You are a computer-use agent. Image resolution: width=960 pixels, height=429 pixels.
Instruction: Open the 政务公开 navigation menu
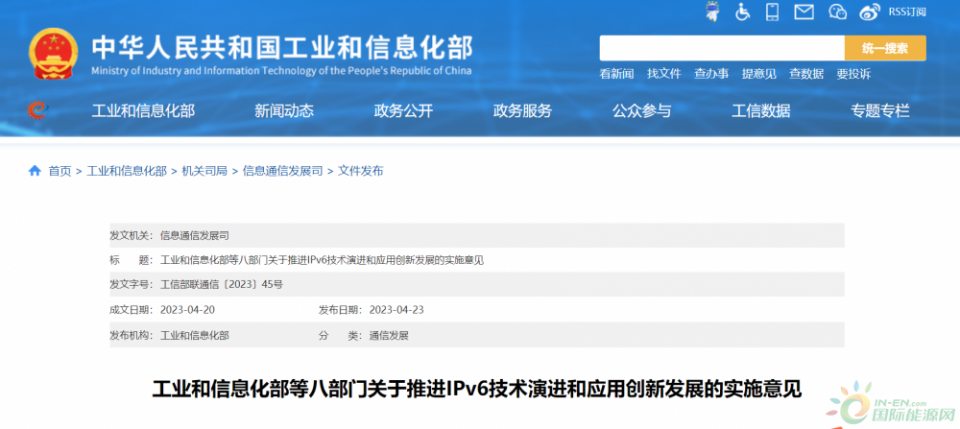click(403, 111)
